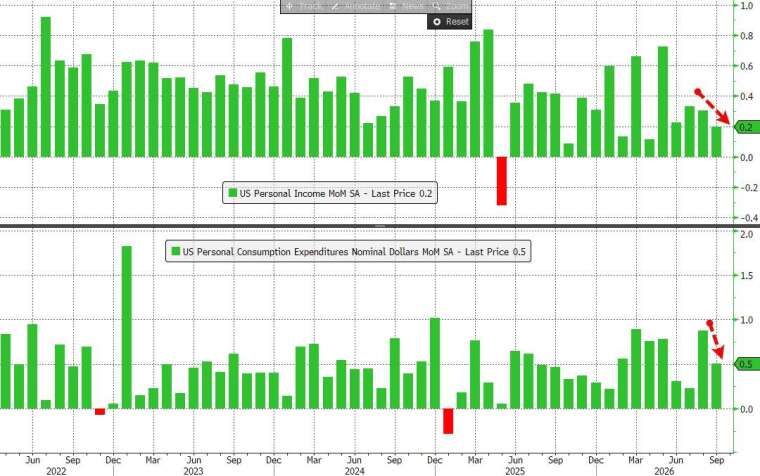Screen dimensions: 760x476
Task: Click the 2026 year label on the time axis
Action: [664, 471]
